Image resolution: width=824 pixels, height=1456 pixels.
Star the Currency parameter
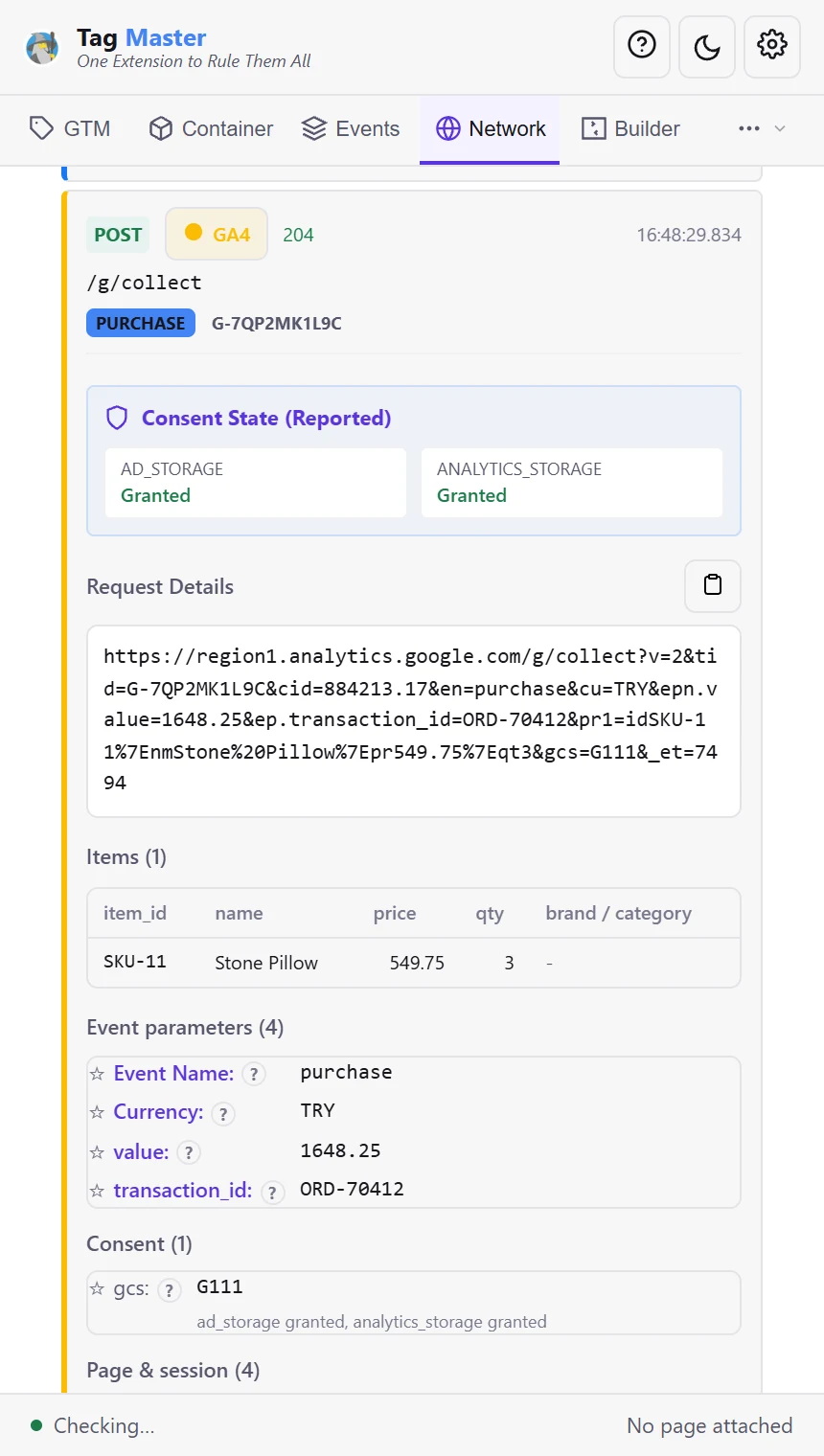coord(97,1112)
